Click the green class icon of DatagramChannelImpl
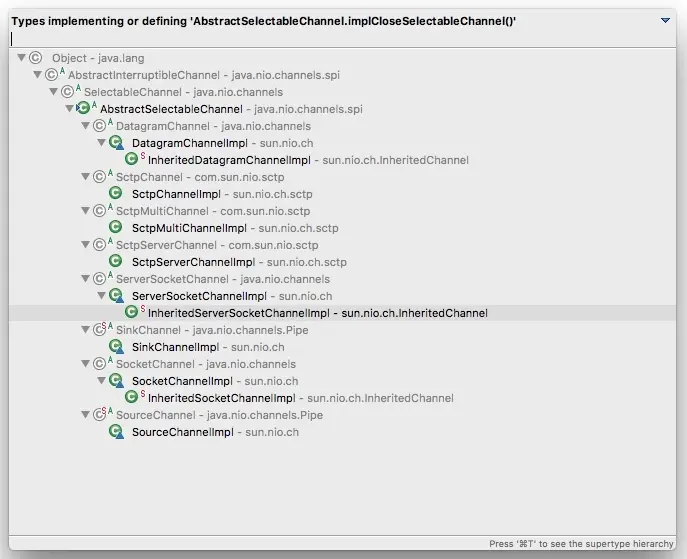The image size is (687, 559). tap(116, 142)
